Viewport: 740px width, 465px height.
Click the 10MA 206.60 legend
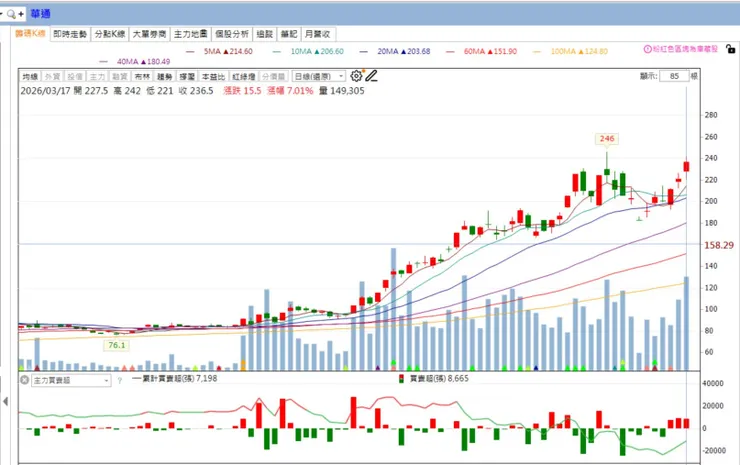click(308, 51)
